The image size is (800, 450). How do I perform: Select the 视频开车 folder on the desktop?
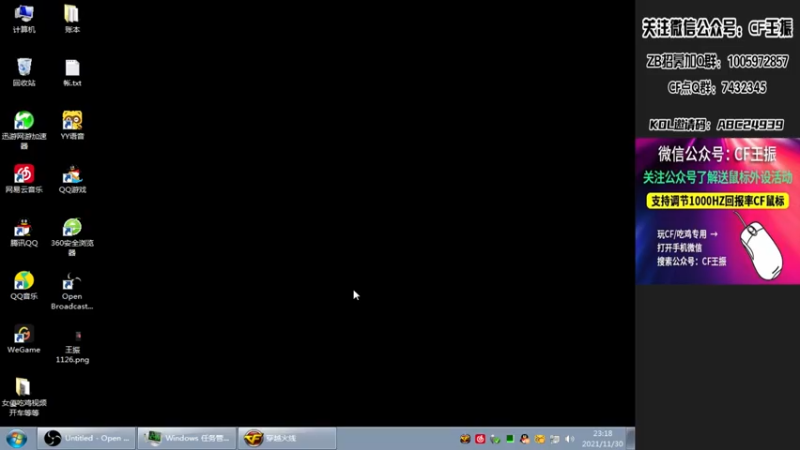click(x=24, y=397)
